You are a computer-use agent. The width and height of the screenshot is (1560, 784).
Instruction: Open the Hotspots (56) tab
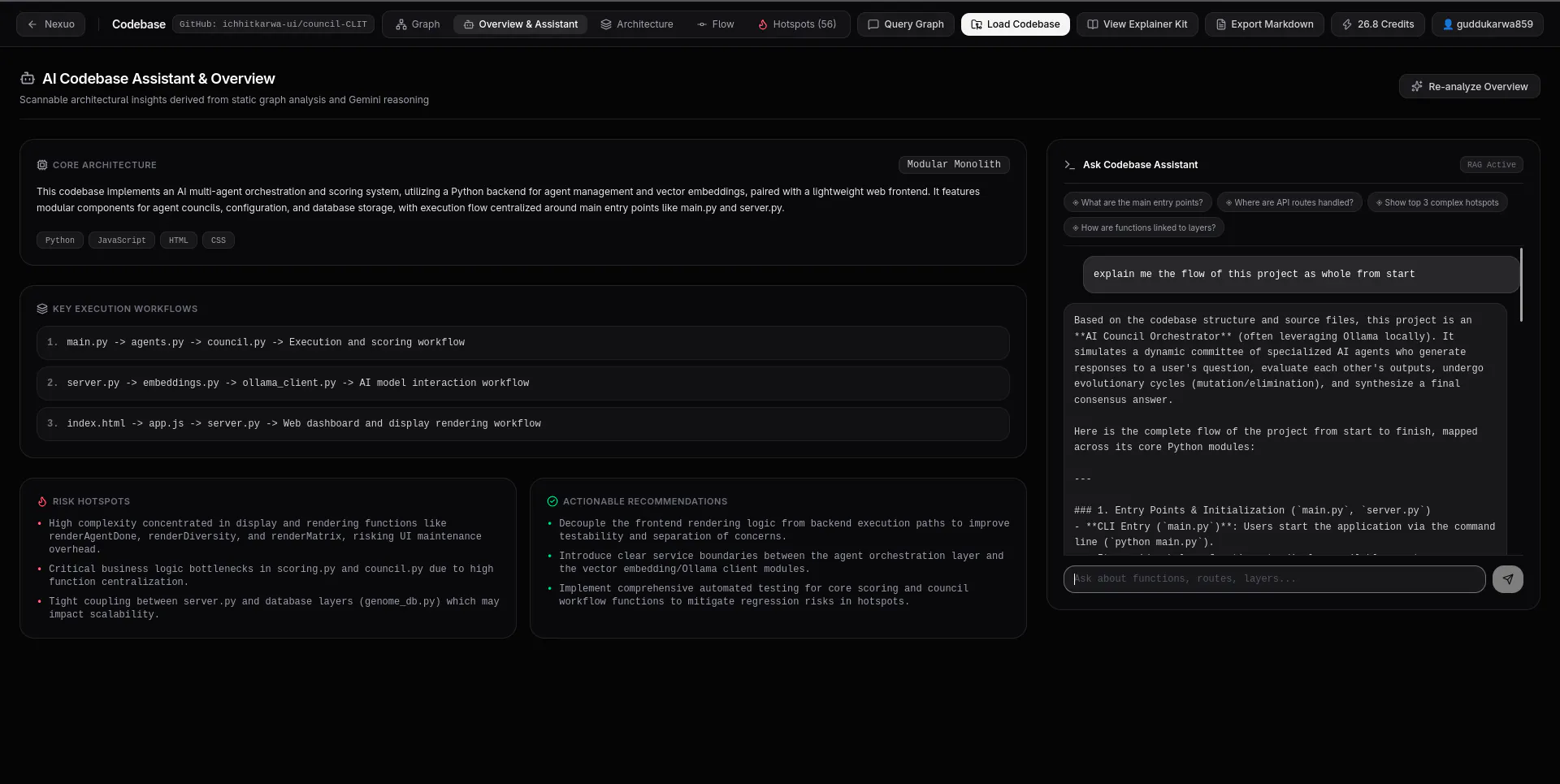coord(797,24)
